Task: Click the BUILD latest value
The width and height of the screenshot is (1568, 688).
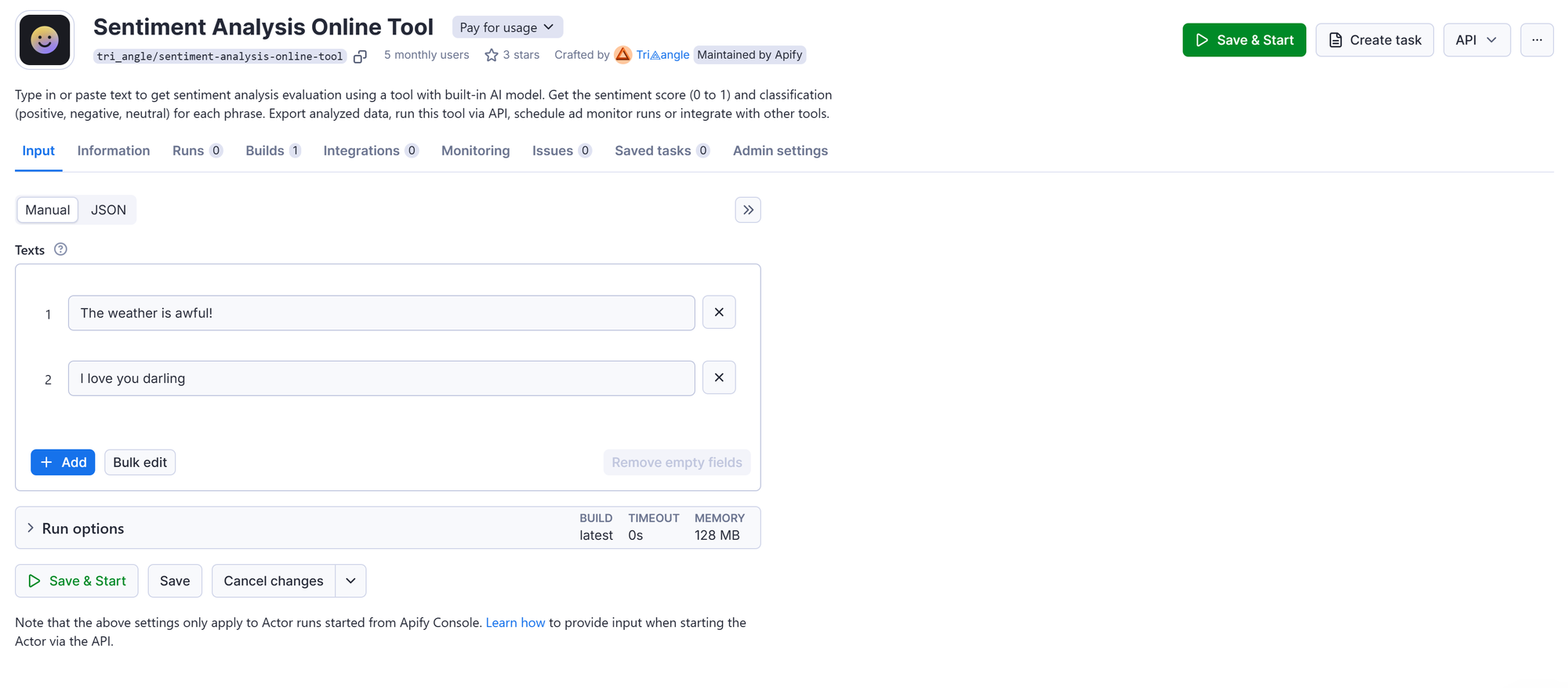Action: click(x=596, y=535)
